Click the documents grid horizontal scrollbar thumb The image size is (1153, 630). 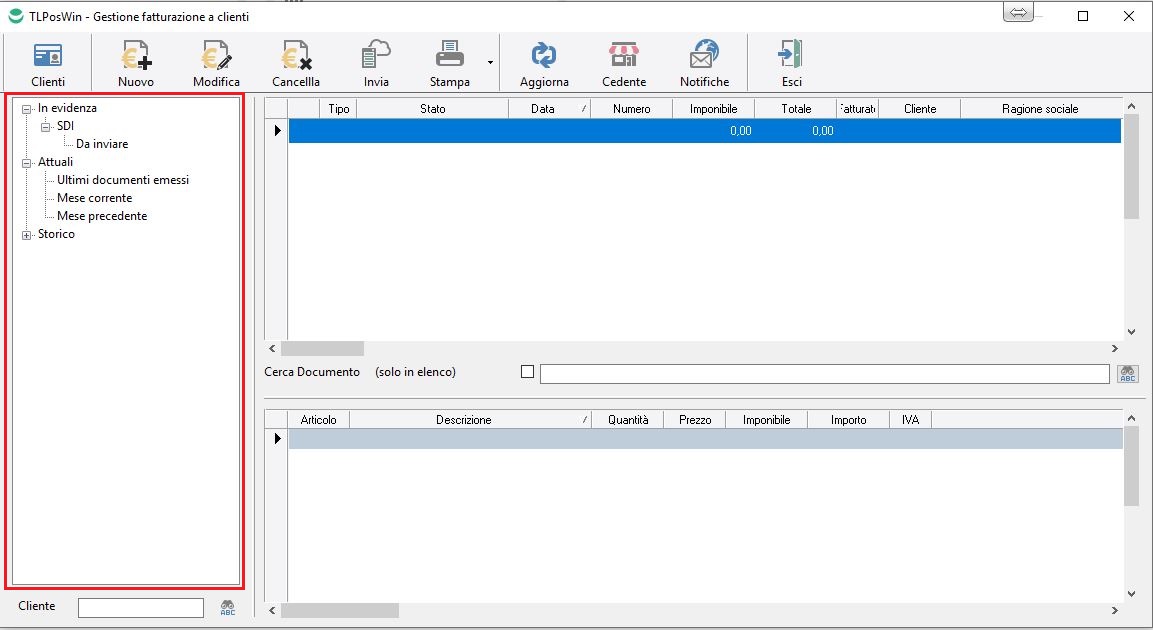(x=322, y=349)
